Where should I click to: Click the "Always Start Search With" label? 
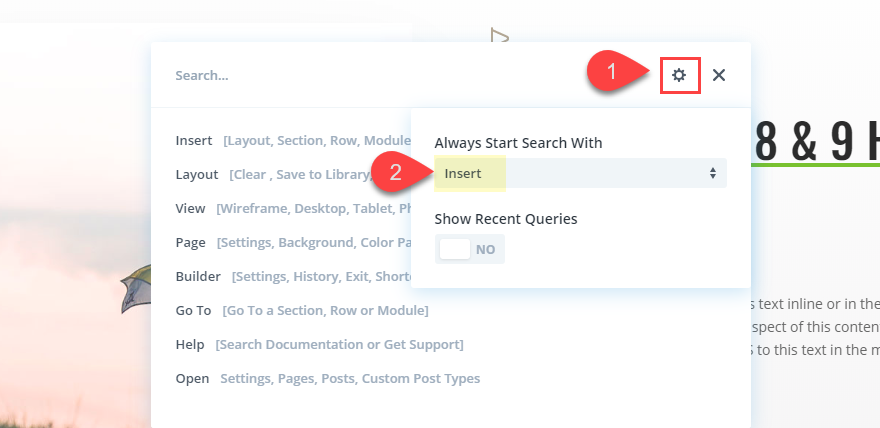518,143
